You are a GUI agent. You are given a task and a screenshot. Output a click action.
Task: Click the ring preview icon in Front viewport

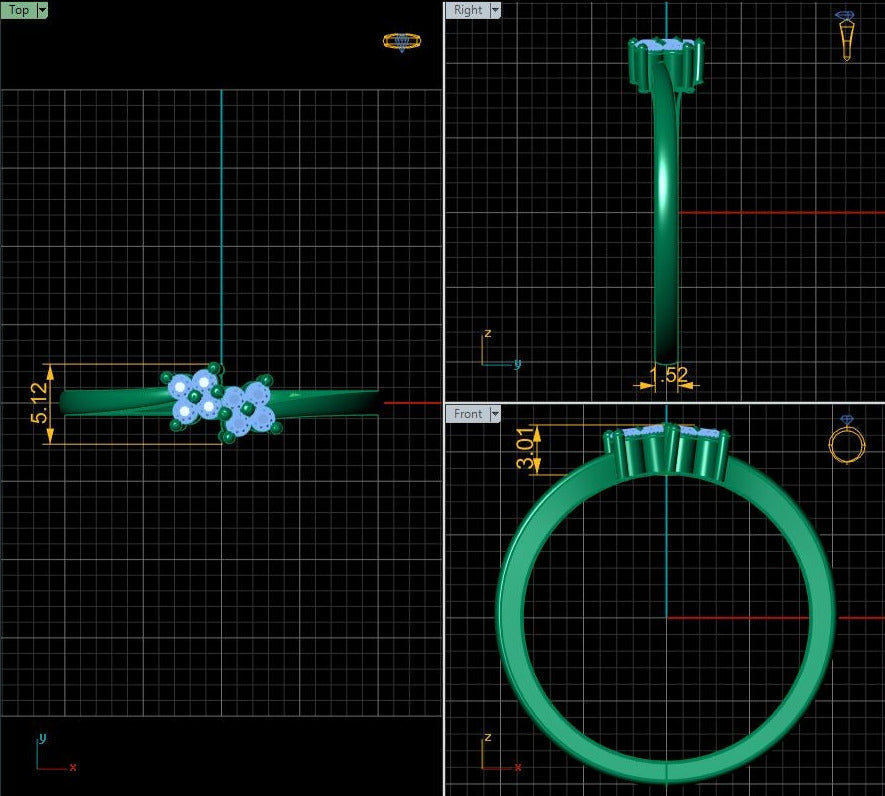tap(847, 441)
